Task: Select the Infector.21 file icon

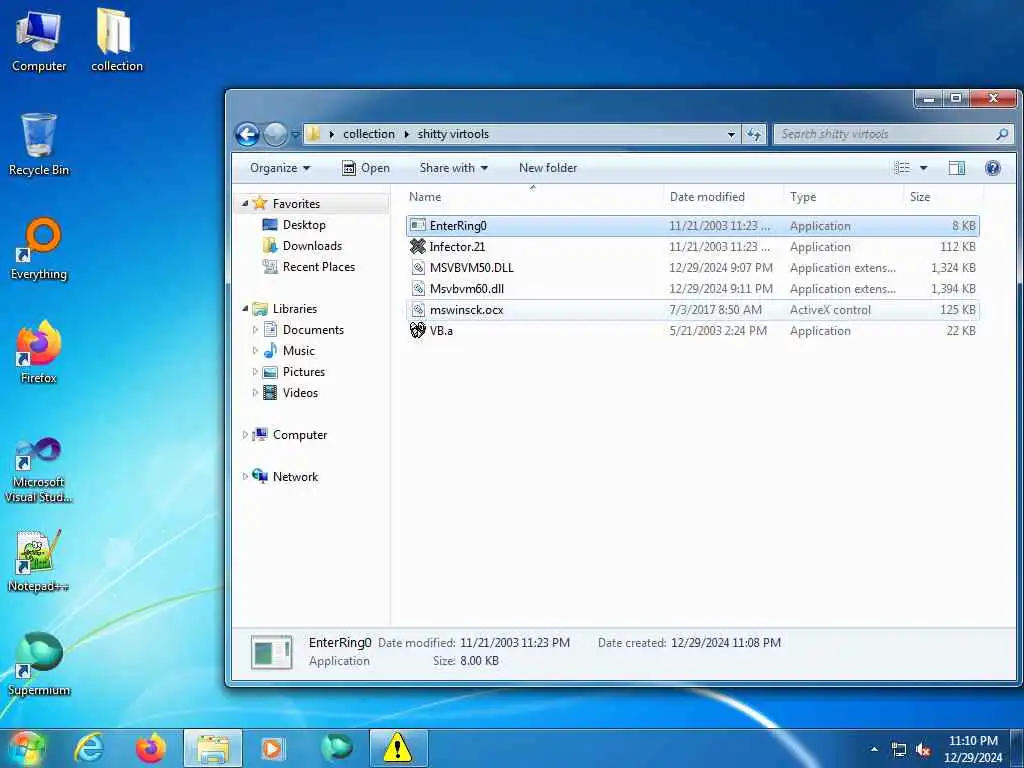Action: [418, 246]
